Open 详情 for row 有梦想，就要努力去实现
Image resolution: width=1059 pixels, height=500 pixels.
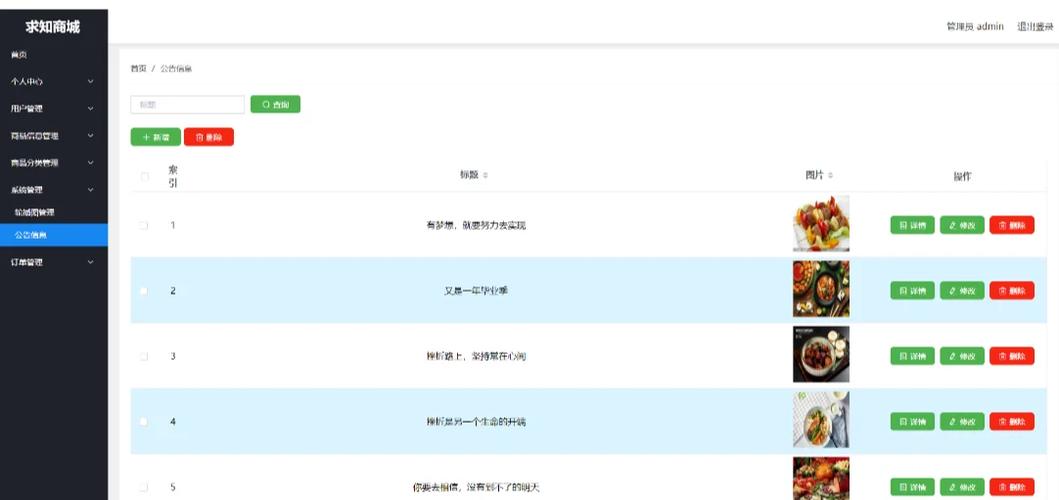[x=912, y=225]
